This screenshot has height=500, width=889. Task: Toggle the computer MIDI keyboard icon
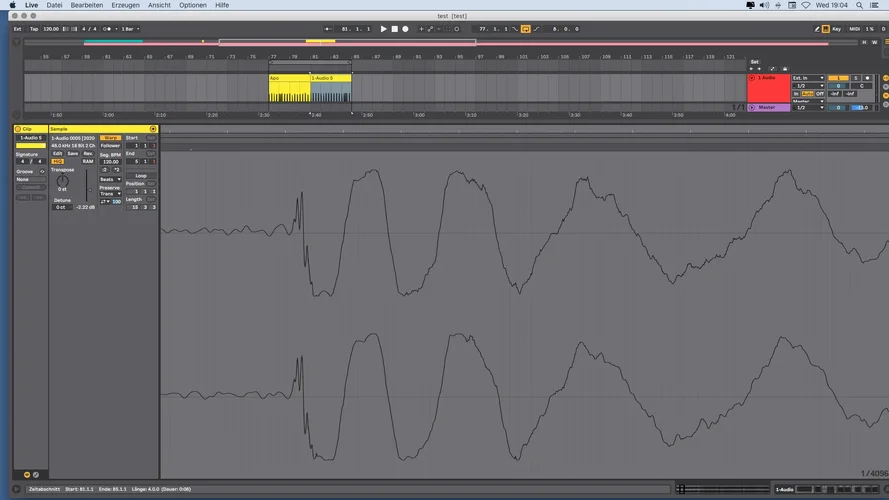coord(826,29)
